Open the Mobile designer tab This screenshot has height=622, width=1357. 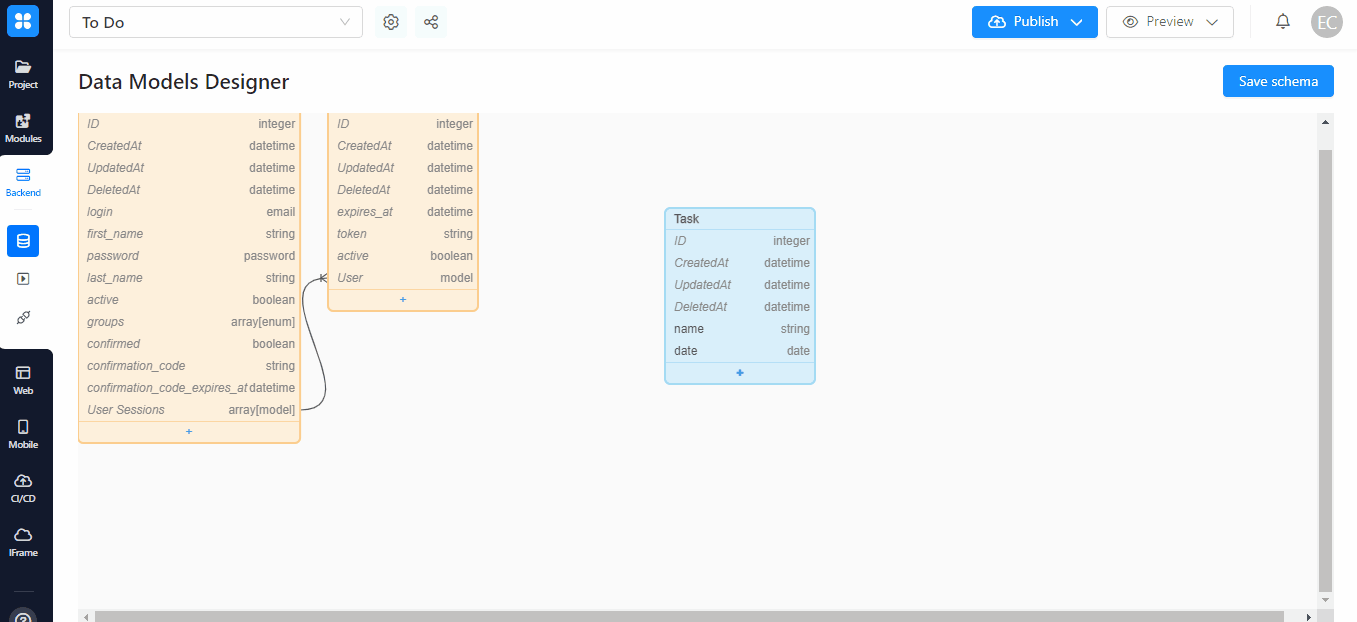coord(23,434)
